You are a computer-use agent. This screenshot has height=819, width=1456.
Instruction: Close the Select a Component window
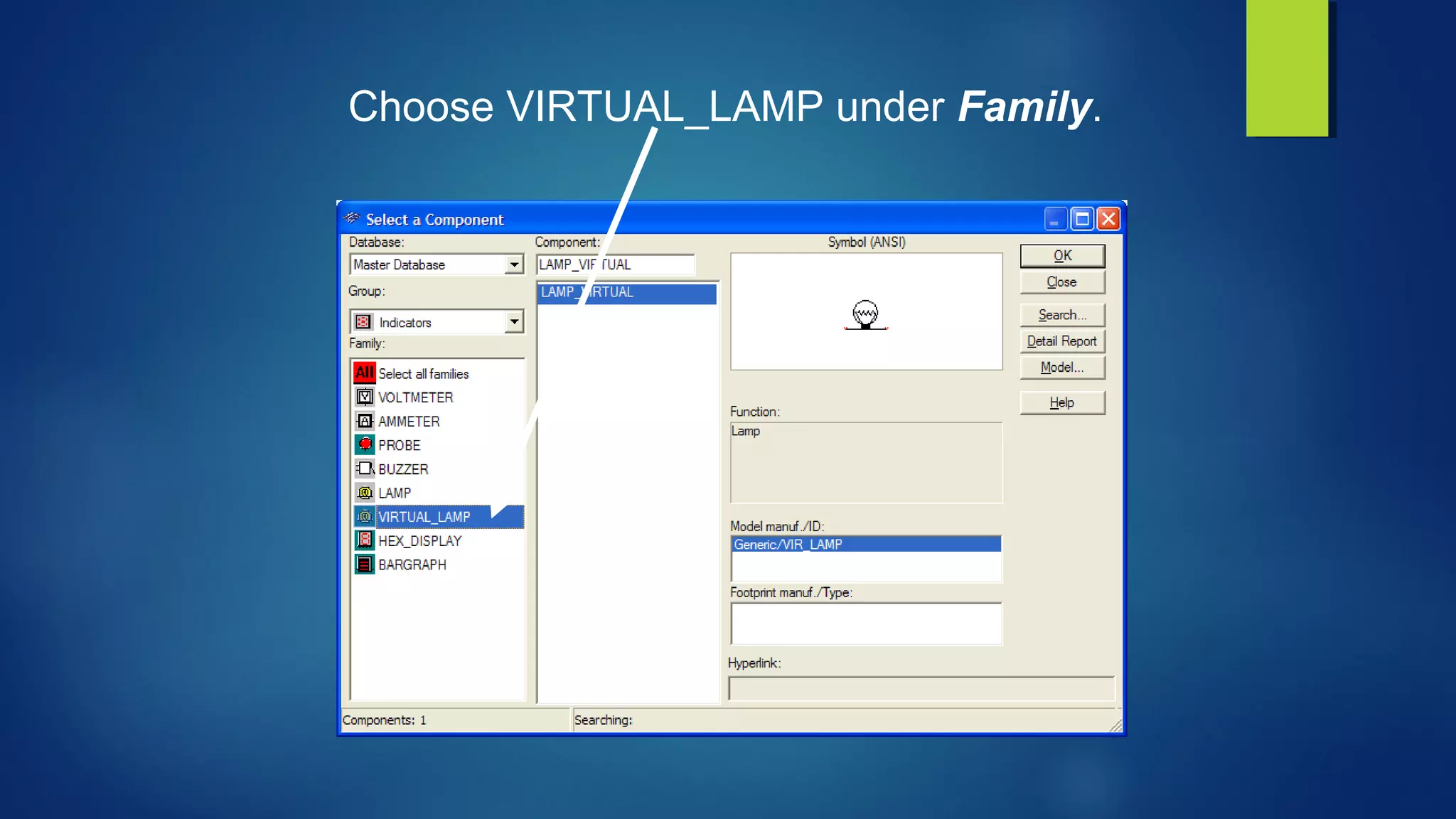[1108, 219]
